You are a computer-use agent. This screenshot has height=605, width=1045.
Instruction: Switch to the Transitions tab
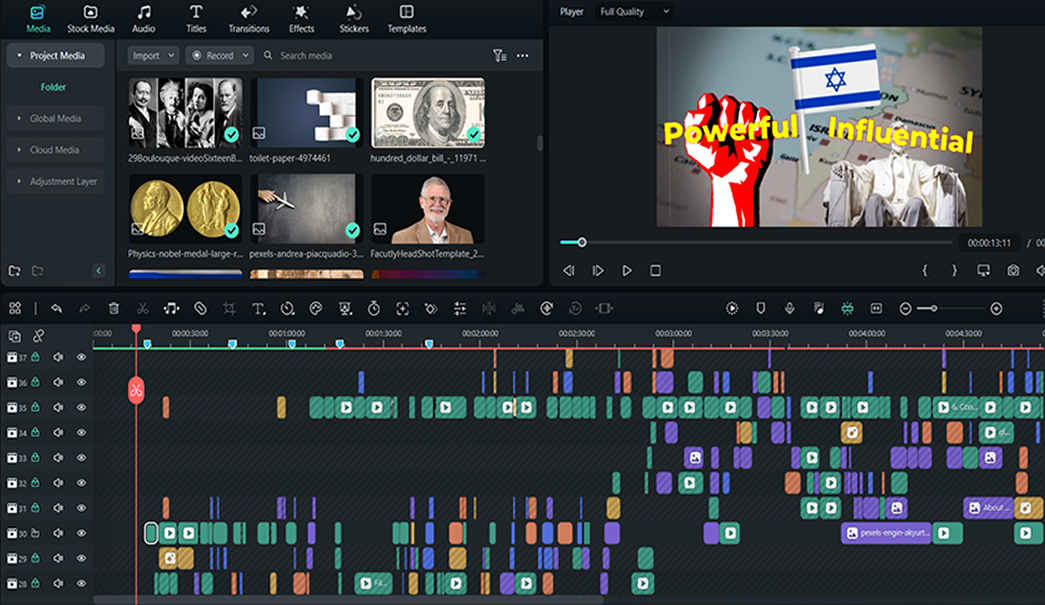(x=249, y=19)
